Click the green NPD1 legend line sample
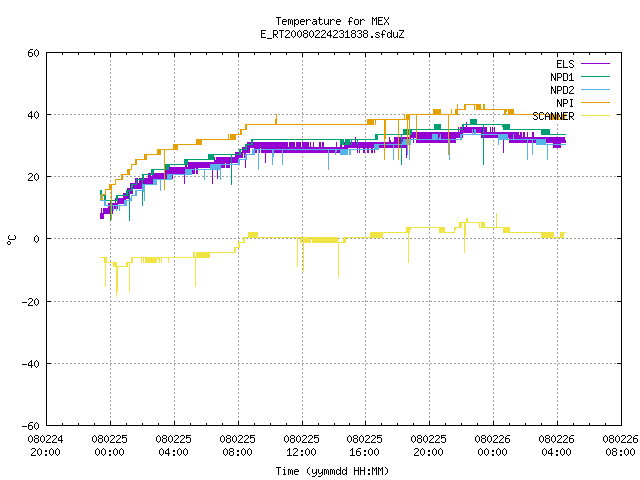 click(595, 77)
